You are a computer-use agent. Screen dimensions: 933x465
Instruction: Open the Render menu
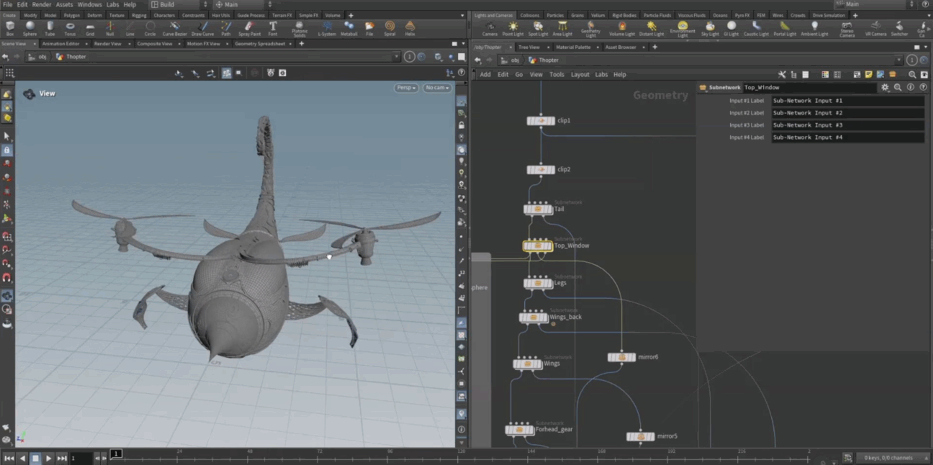[x=41, y=5]
